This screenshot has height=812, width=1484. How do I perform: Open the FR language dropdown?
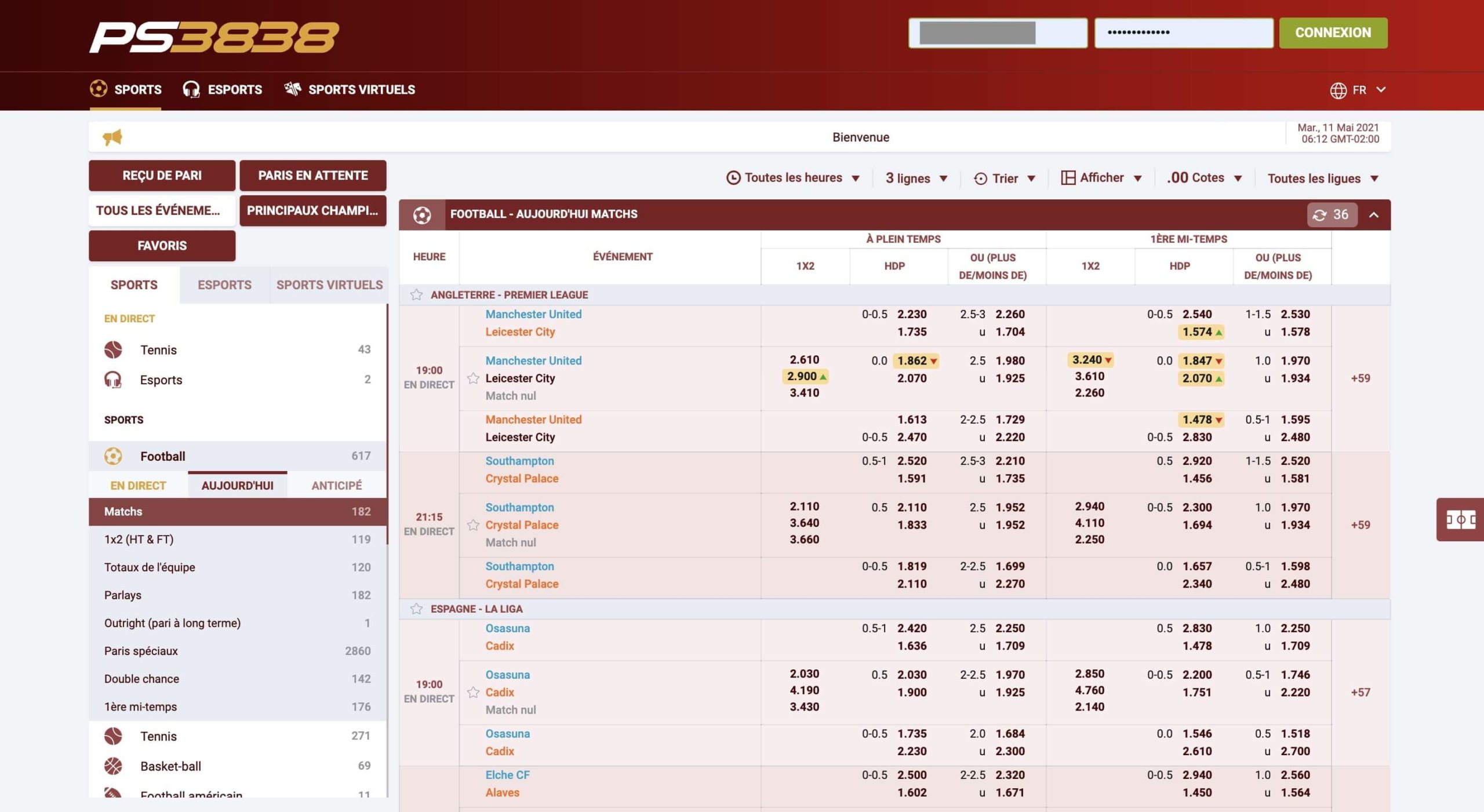point(1358,90)
